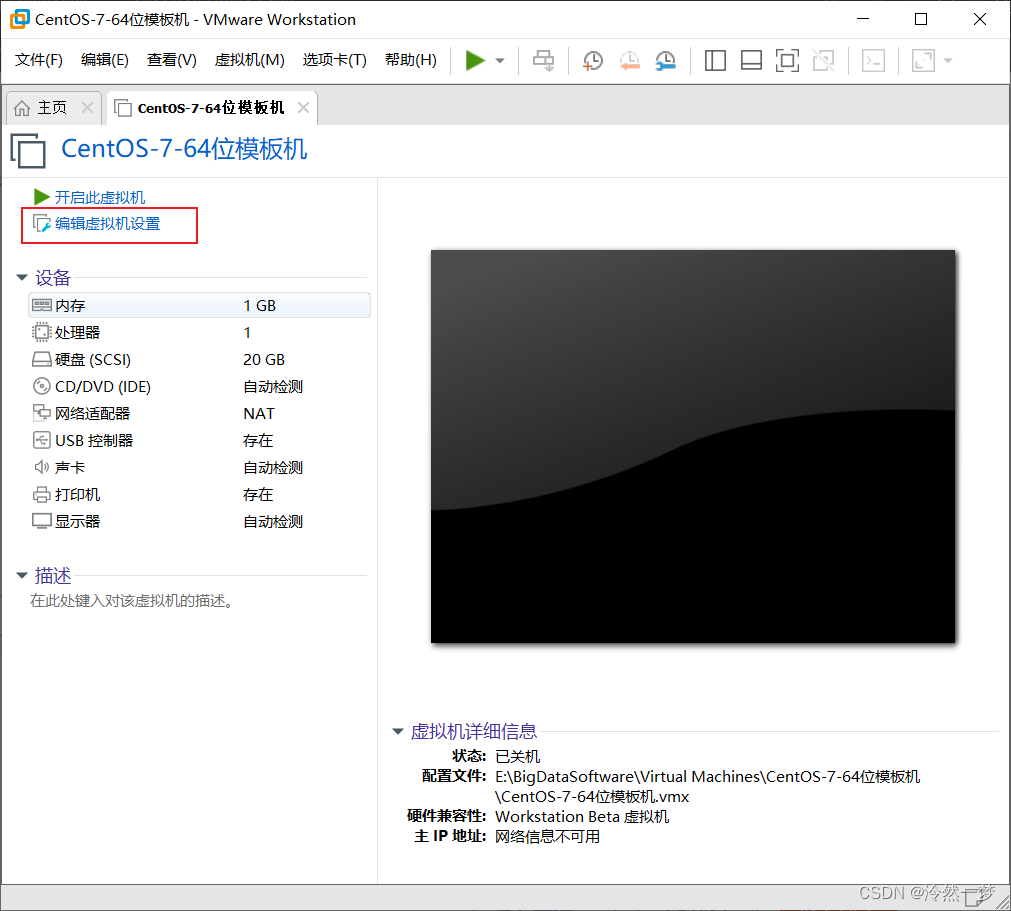Viewport: 1011px width, 911px height.
Task: Click the console view toolbar icon
Action: [x=873, y=61]
